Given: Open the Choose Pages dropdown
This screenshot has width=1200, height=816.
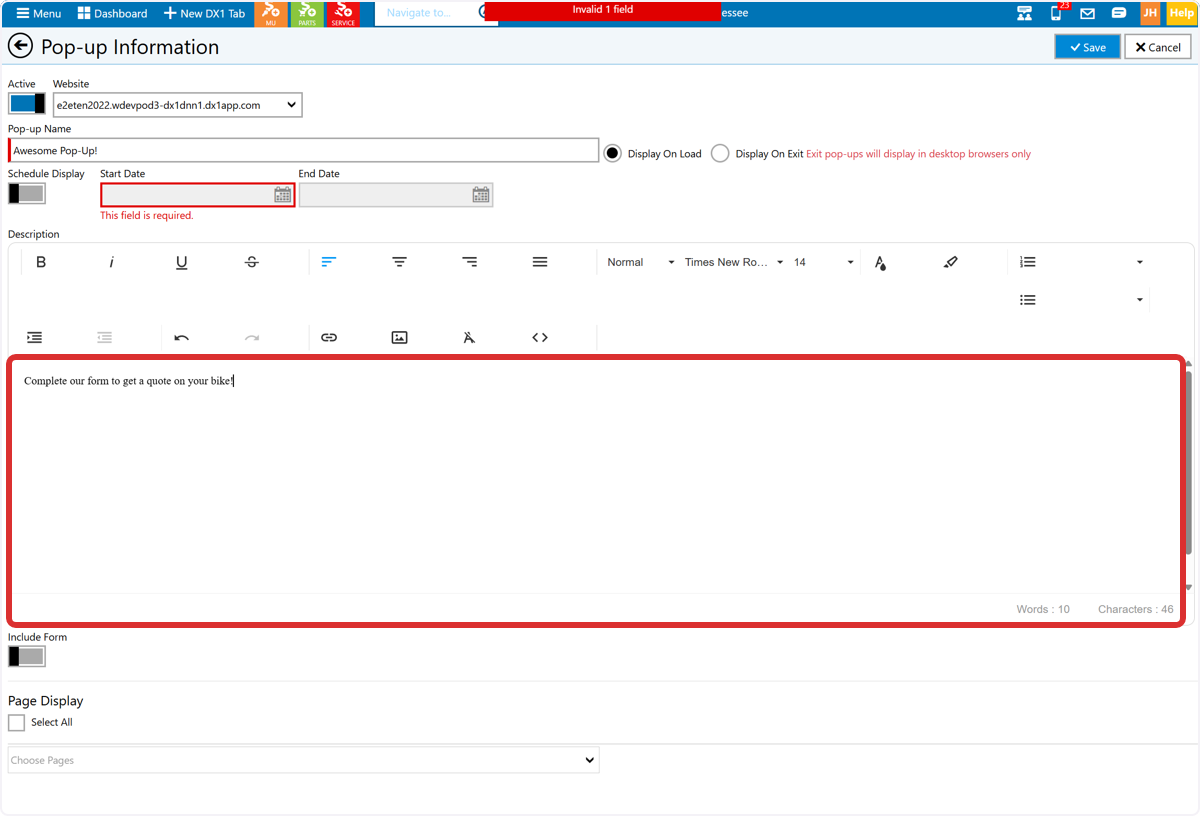Looking at the screenshot, I should tap(303, 760).
